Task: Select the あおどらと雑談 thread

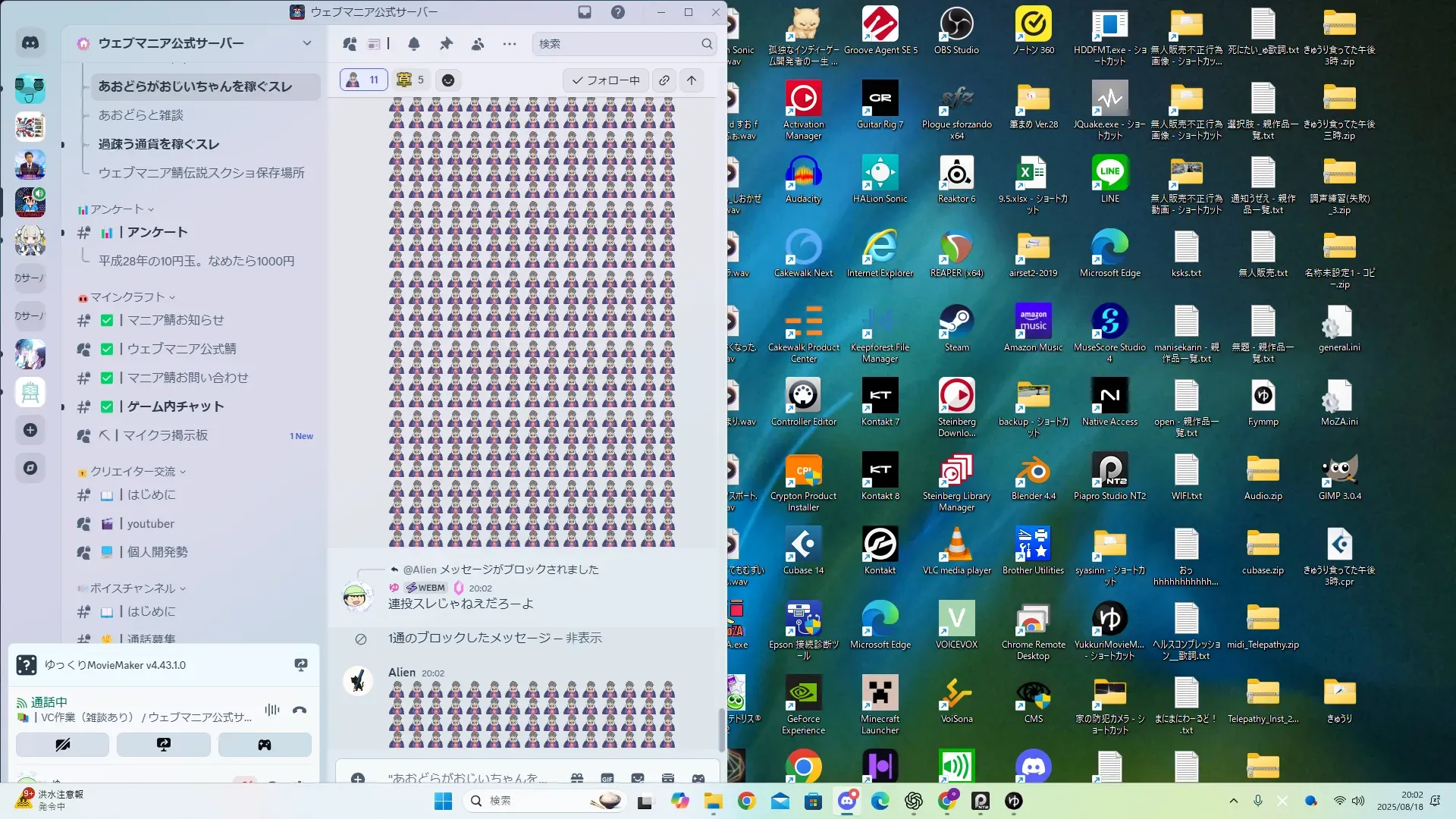Action: [x=141, y=115]
